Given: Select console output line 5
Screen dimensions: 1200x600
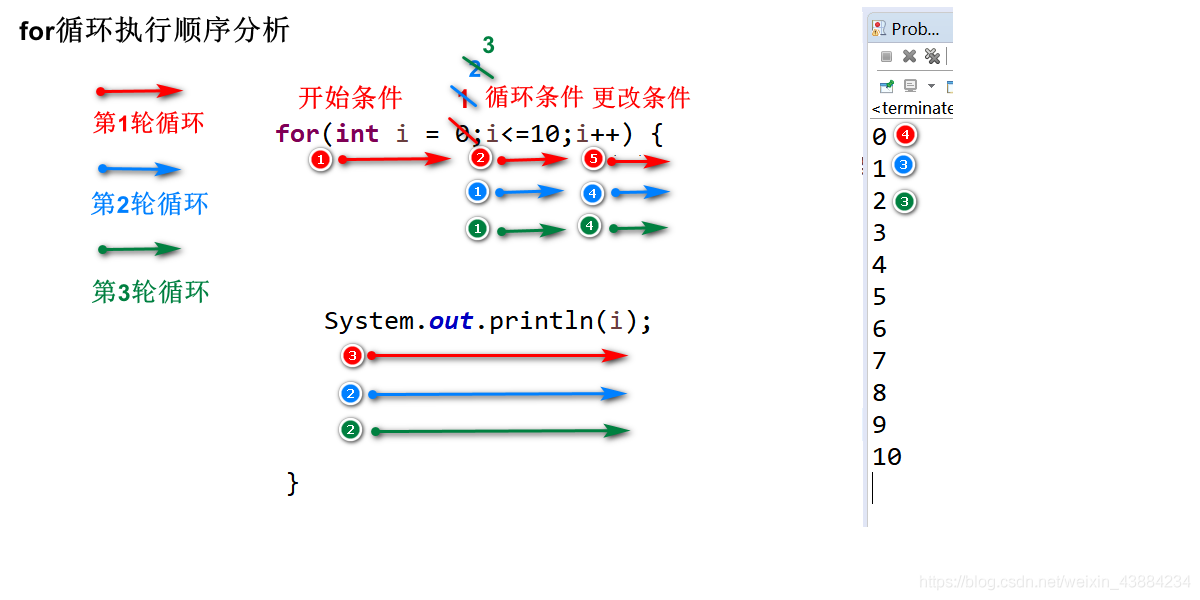Looking at the screenshot, I should 879,297.
